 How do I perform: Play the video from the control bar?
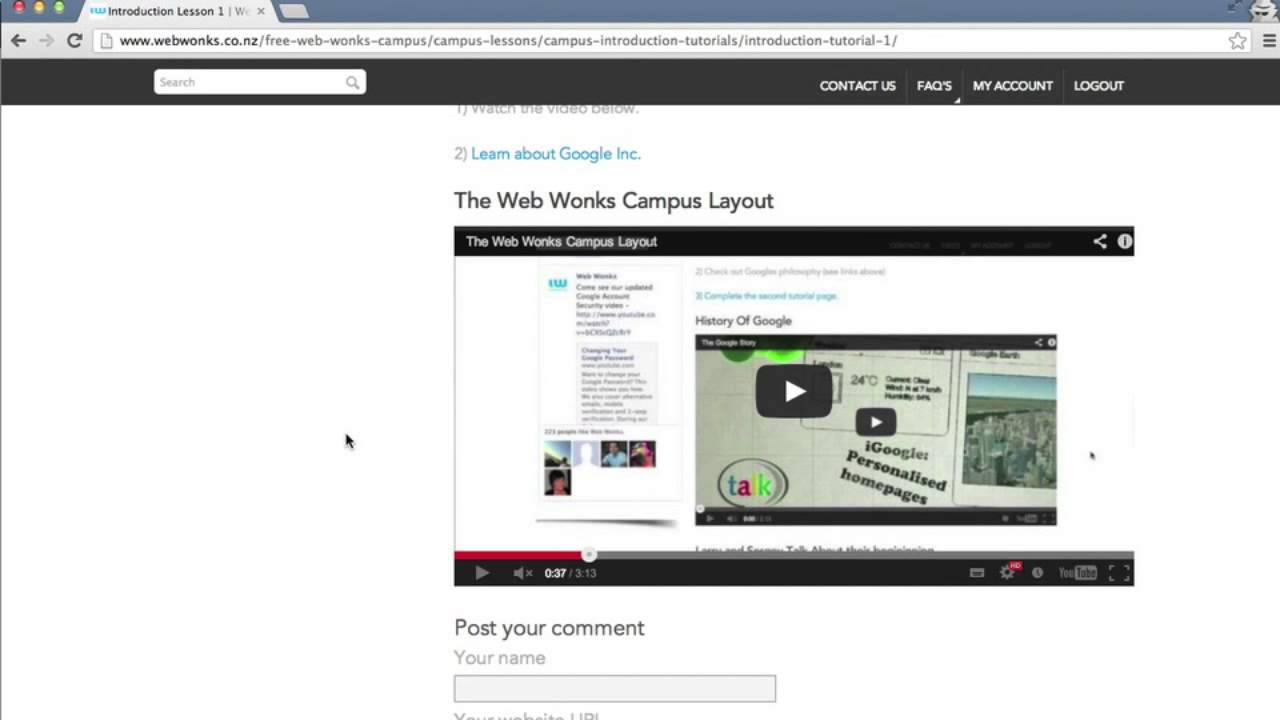pyautogui.click(x=481, y=573)
